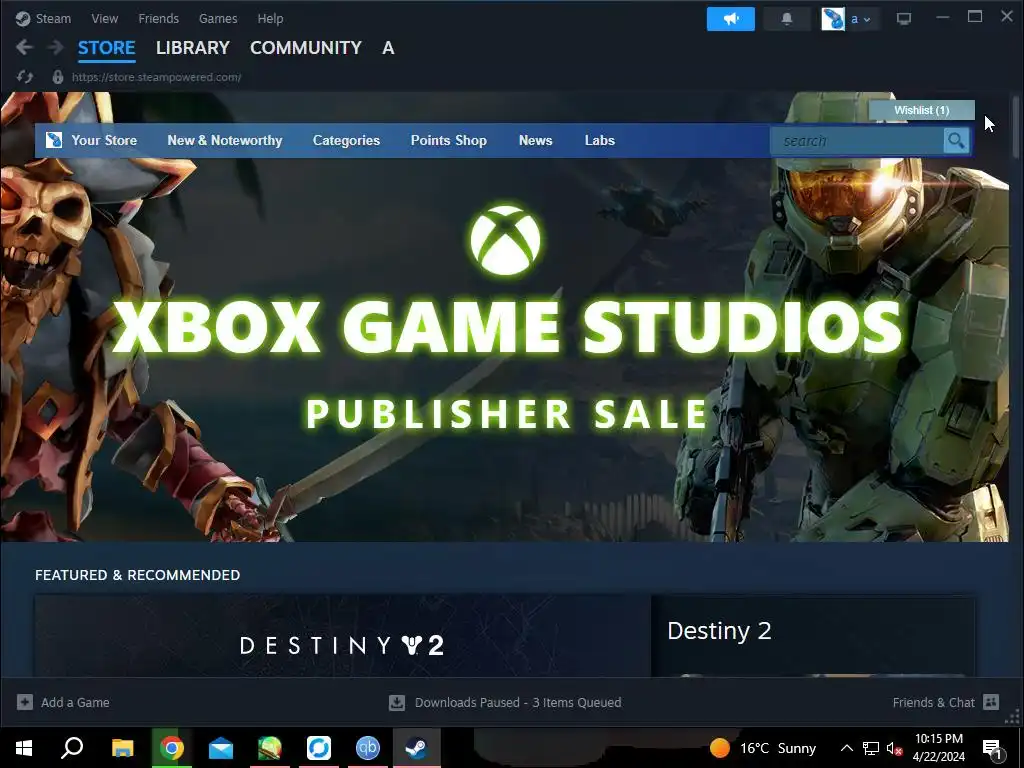
Task: Click the lock icon beside the URL
Action: [57, 77]
